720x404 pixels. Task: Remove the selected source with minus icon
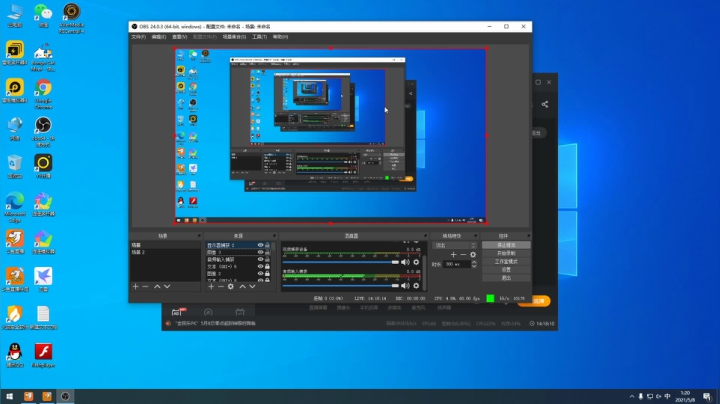click(x=221, y=286)
